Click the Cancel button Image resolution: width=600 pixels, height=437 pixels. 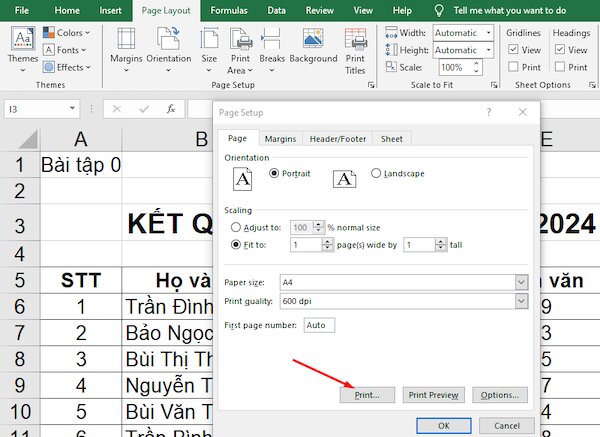[507, 426]
